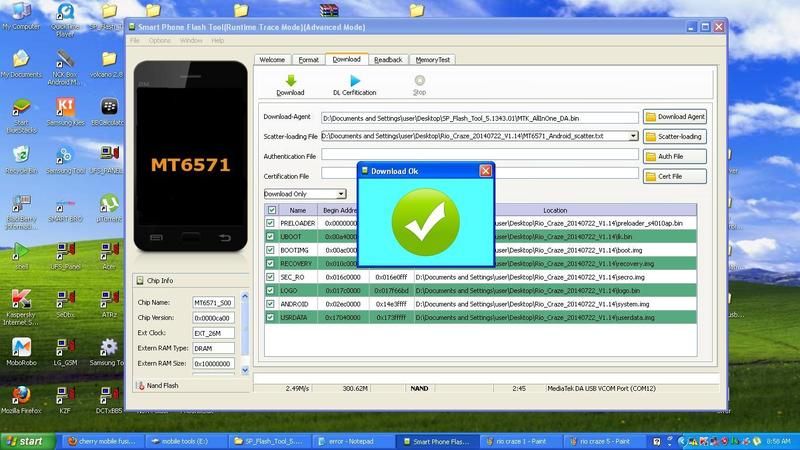Click the Authentication File input field
The width and height of the screenshot is (800, 450).
(480, 155)
